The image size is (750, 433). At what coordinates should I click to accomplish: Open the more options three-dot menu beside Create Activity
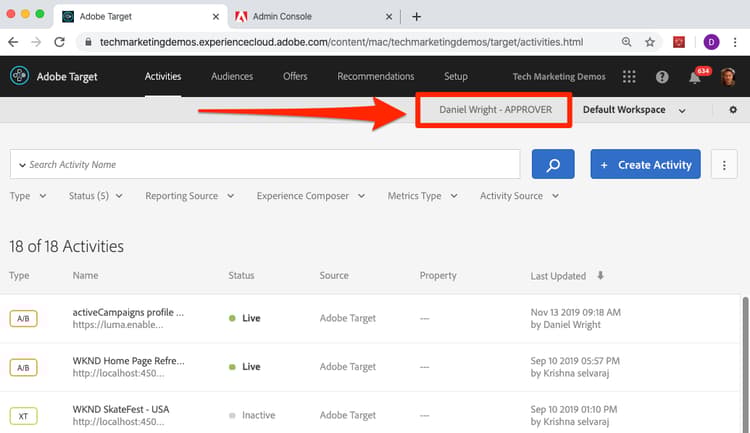(724, 164)
